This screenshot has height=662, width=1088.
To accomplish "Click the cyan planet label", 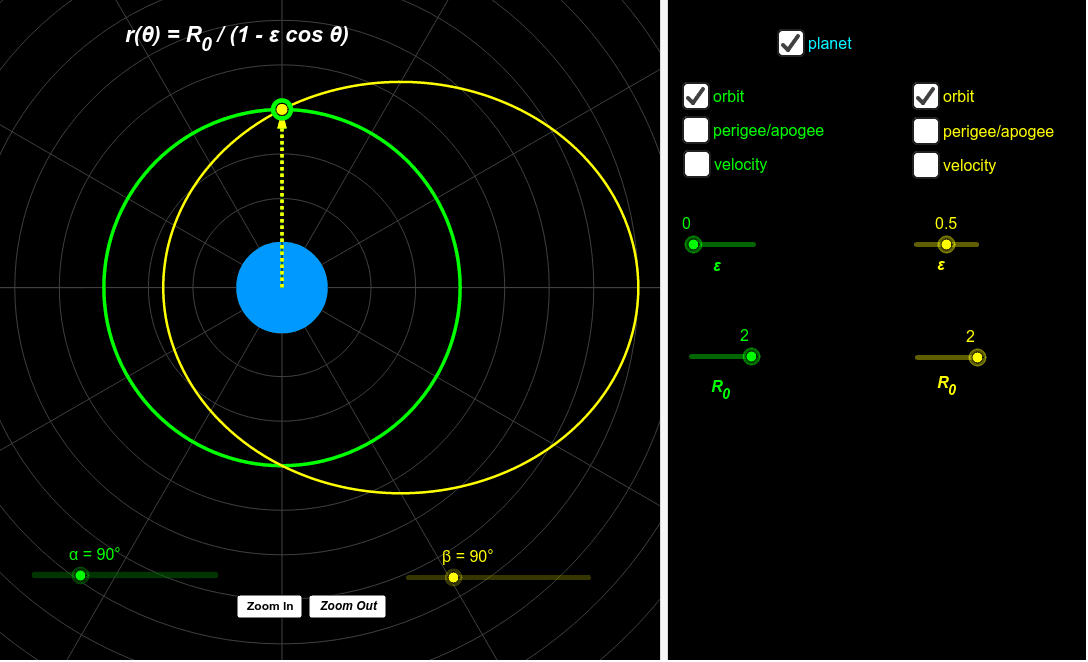I will [x=829, y=44].
